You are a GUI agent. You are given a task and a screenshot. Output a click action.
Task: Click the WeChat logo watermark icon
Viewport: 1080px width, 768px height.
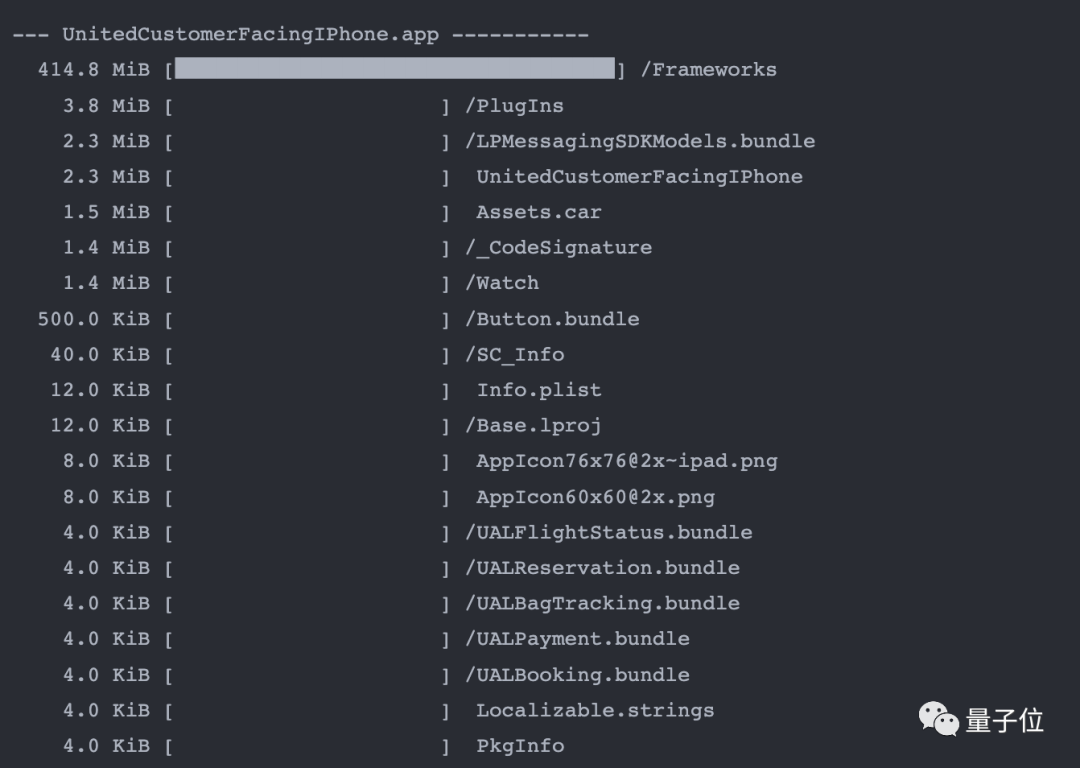pos(938,718)
